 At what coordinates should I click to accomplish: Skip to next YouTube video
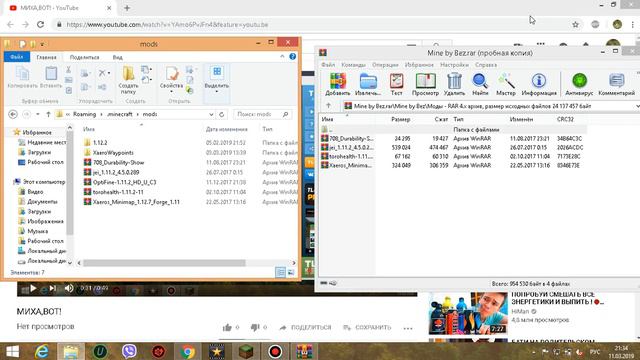pos(52,288)
